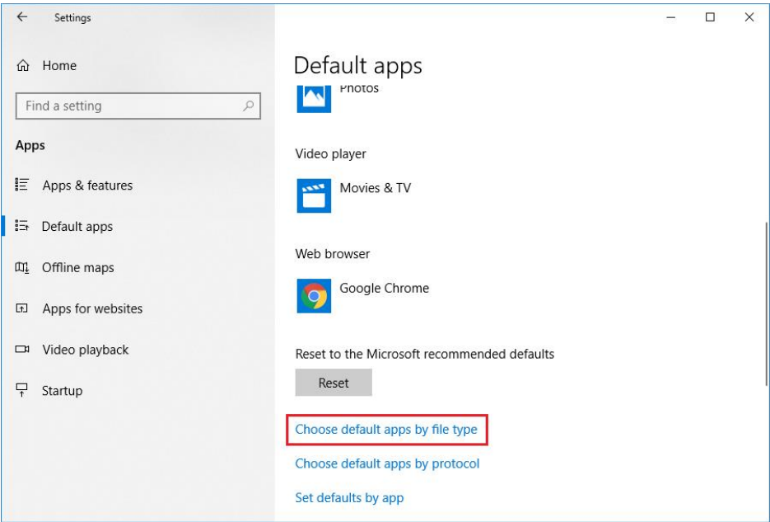
Task: Click the search magnifier icon
Action: [248, 106]
